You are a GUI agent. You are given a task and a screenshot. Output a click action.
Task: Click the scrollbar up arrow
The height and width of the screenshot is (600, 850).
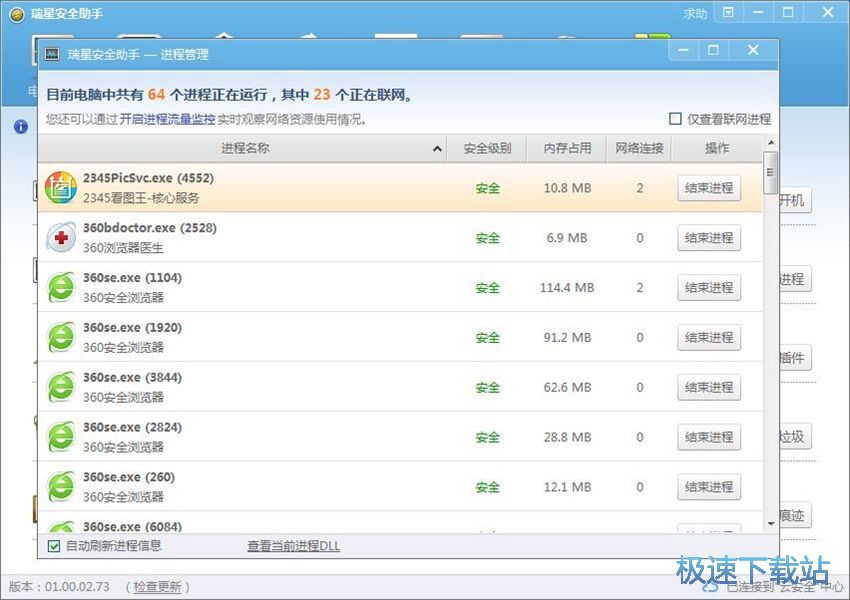tap(771, 143)
